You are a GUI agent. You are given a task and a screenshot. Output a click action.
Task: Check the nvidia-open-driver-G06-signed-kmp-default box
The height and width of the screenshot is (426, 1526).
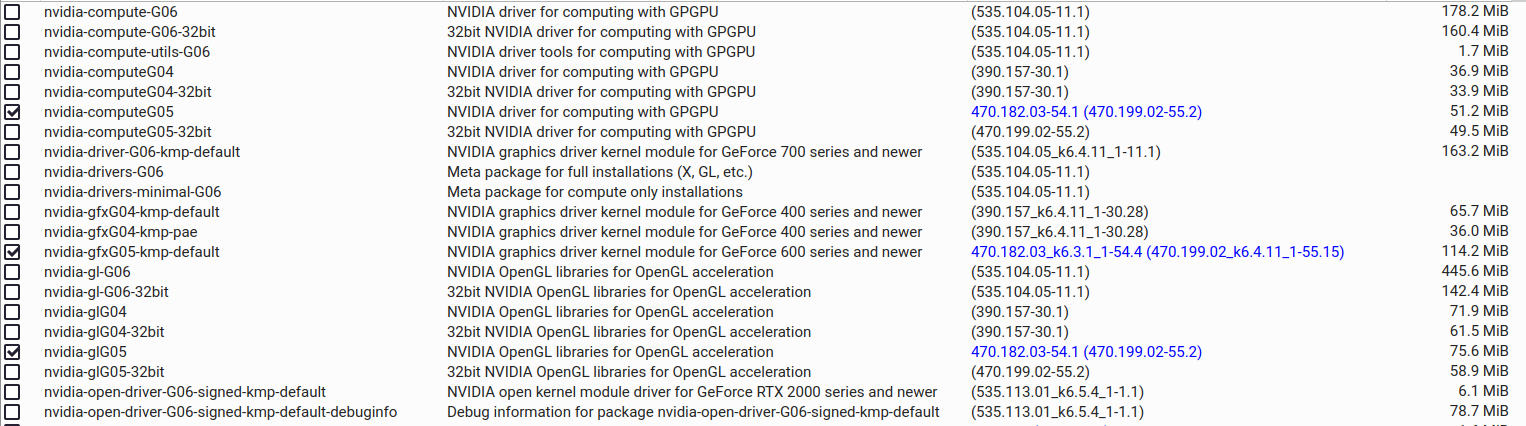pos(12,392)
